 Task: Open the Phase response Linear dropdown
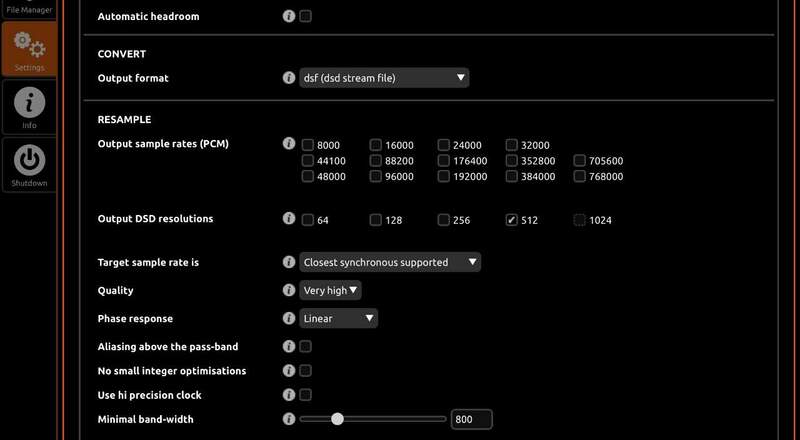339,319
